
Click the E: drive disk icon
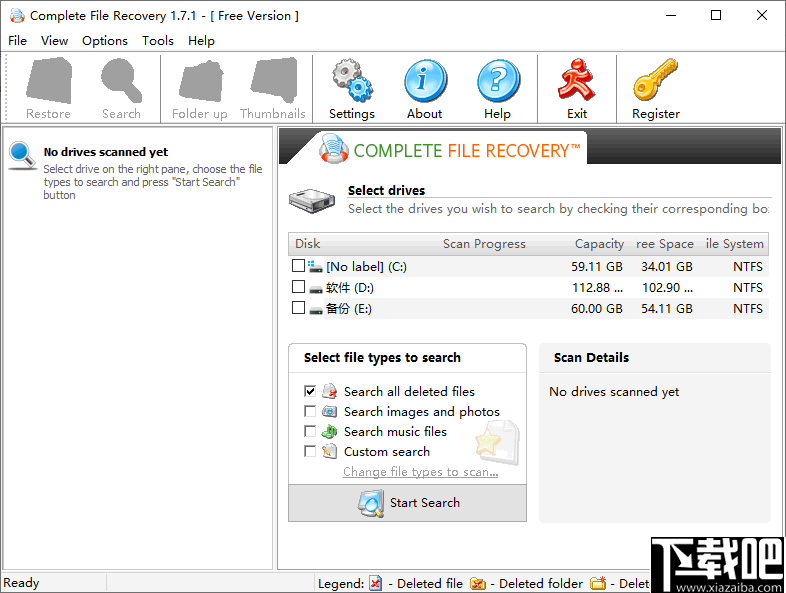(x=315, y=310)
